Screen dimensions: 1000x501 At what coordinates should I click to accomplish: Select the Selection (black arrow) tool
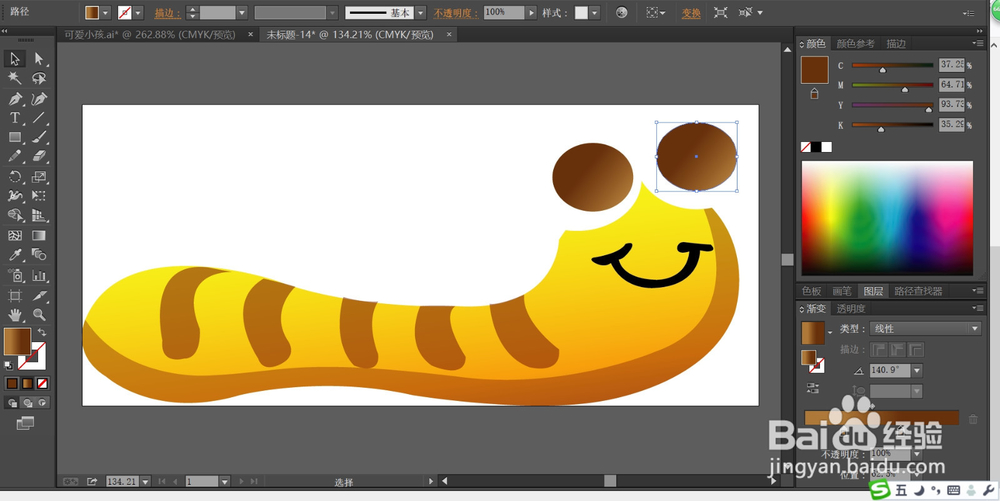click(x=15, y=59)
